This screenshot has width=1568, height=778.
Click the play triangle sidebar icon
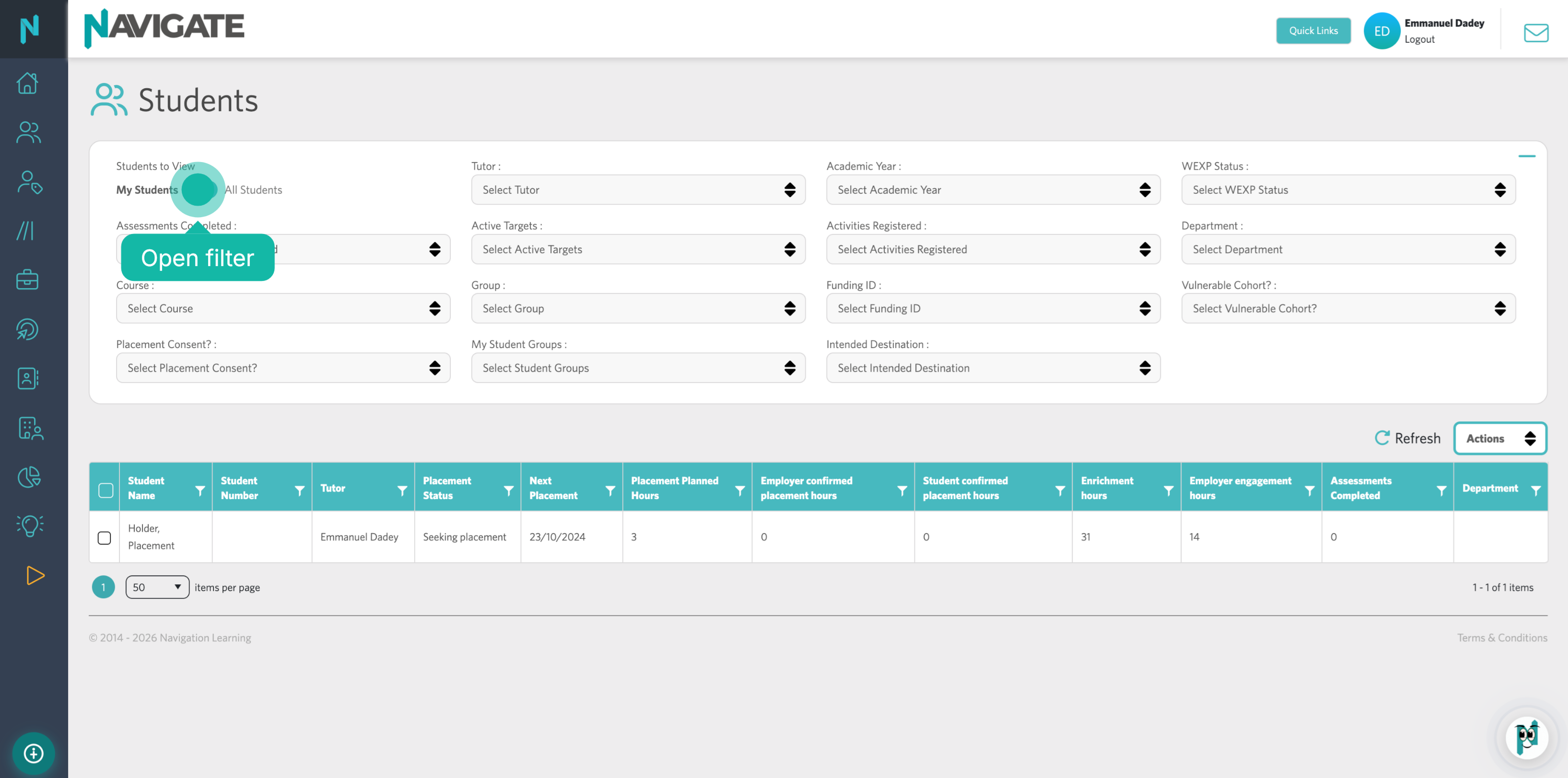click(35, 575)
